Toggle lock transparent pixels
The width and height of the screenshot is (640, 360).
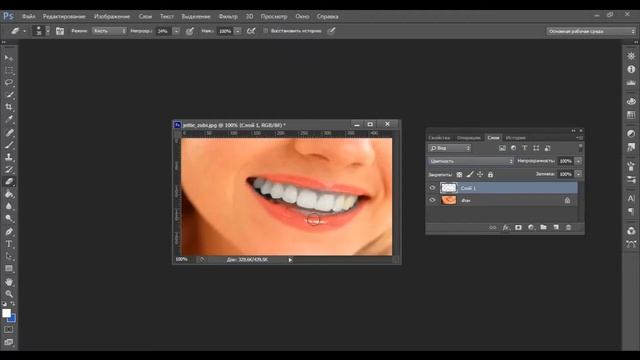459,175
